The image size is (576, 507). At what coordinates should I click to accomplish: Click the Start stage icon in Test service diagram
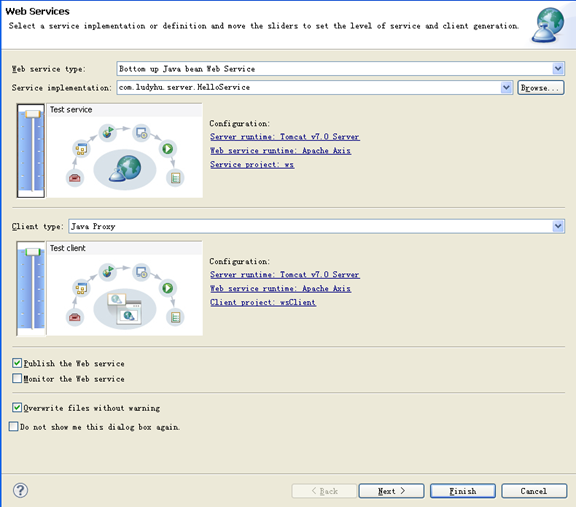click(168, 149)
